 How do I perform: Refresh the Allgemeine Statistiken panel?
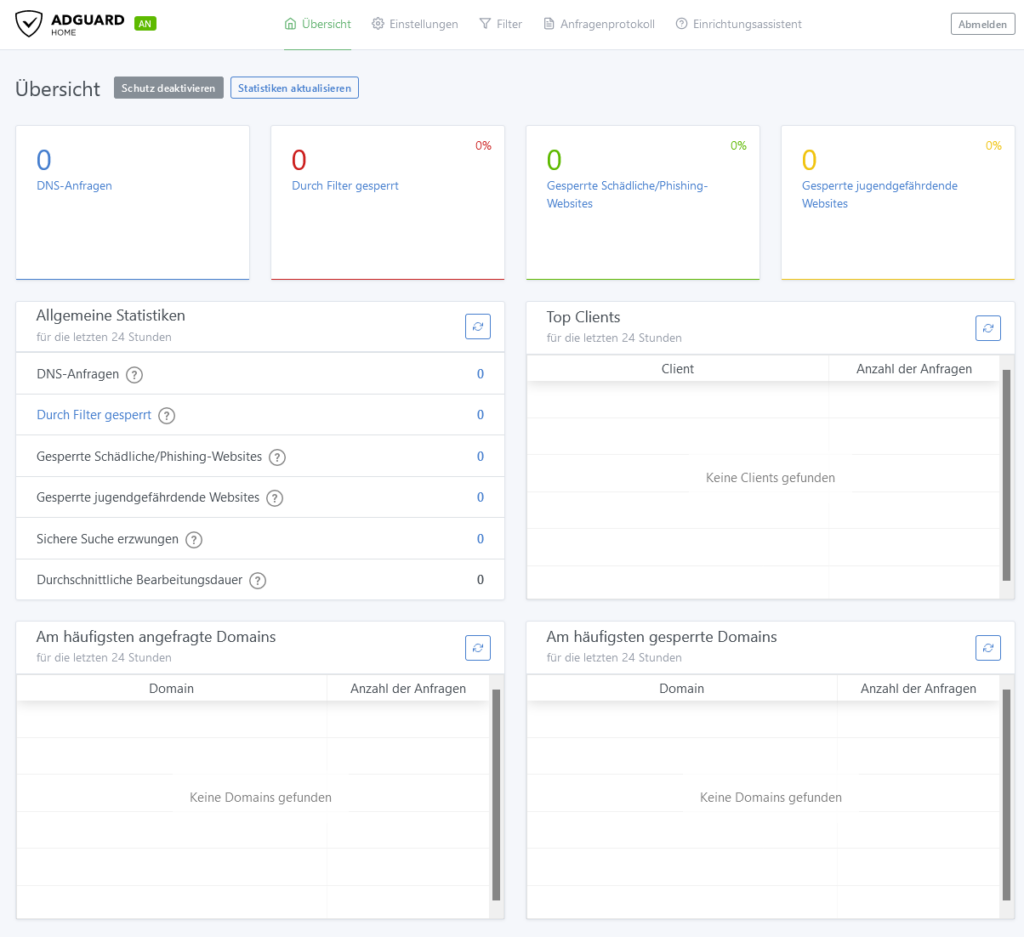click(x=478, y=326)
